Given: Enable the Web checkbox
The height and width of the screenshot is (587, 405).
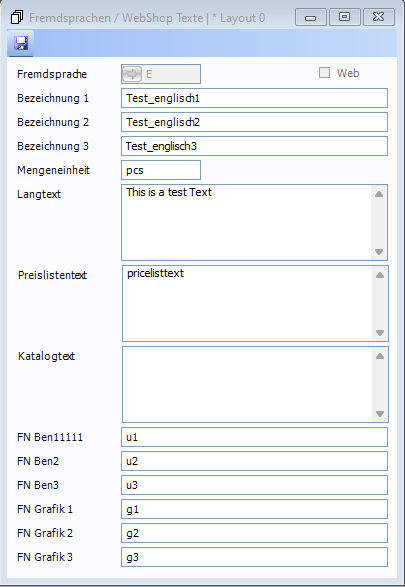Looking at the screenshot, I should click(x=324, y=73).
